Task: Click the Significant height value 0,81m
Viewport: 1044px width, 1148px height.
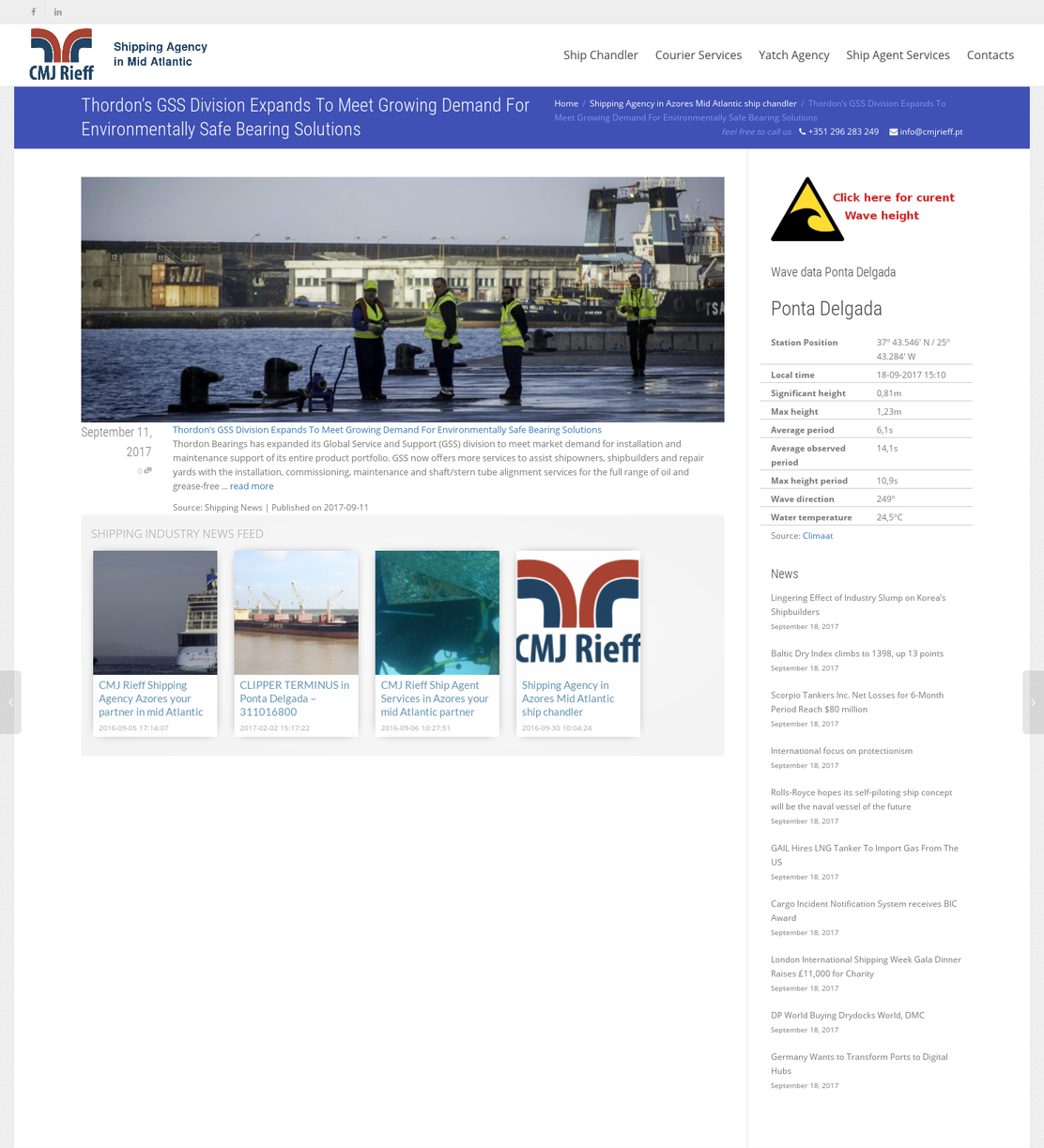Action: pyautogui.click(x=888, y=393)
